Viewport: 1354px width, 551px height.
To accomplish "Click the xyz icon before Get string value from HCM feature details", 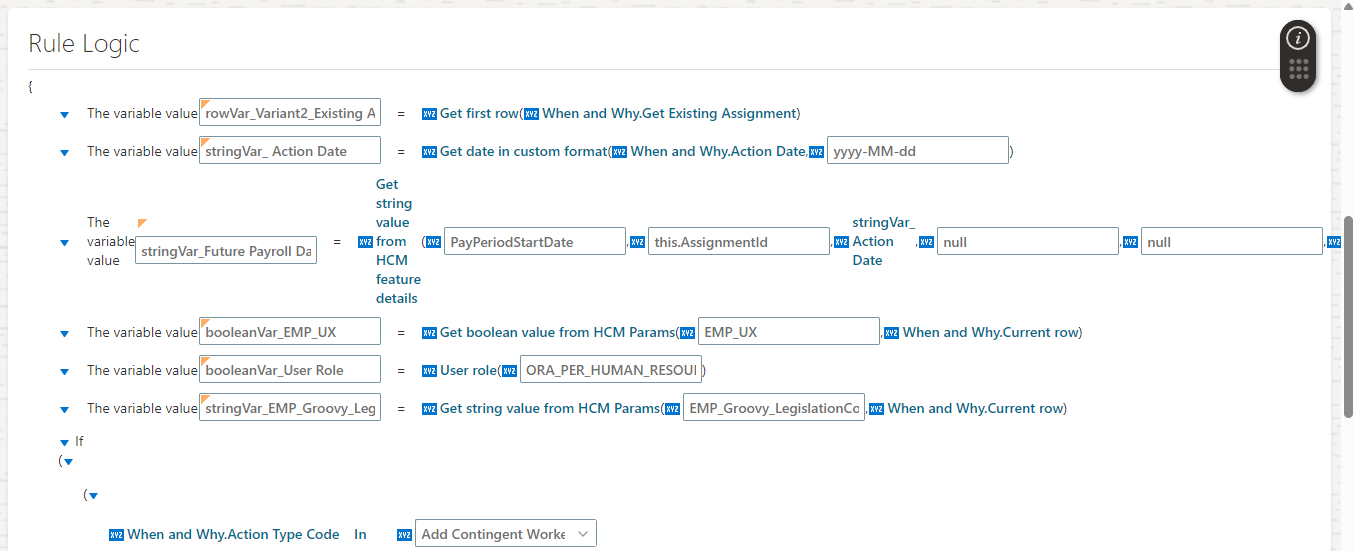I will pyautogui.click(x=365, y=242).
